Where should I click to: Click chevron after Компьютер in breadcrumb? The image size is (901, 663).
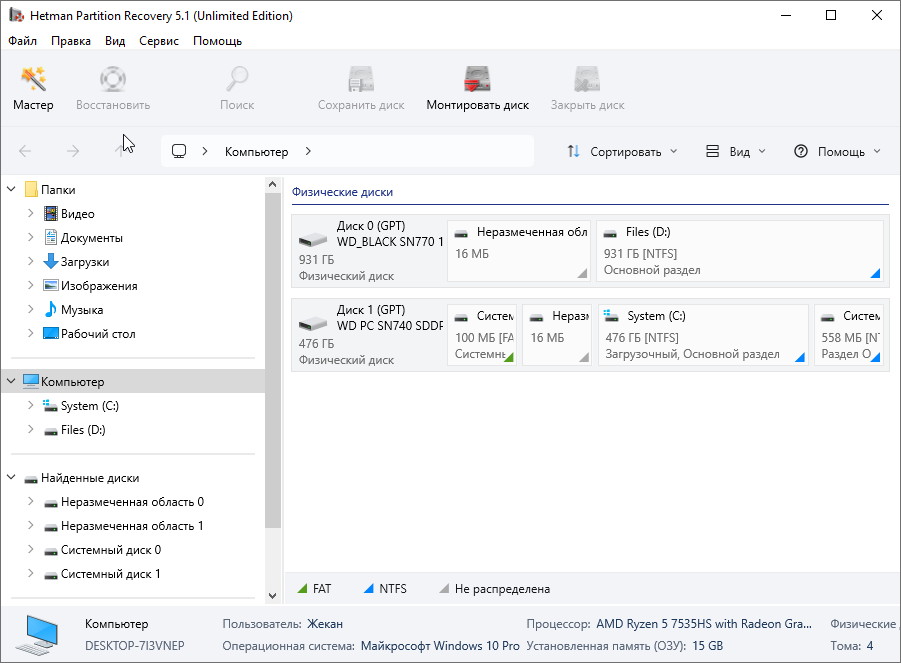click(309, 151)
